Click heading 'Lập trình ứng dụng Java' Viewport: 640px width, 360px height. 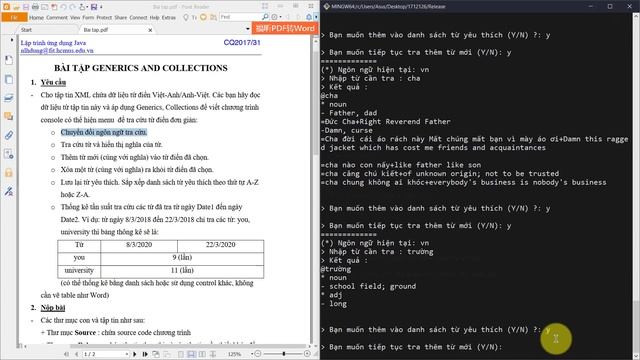click(x=53, y=43)
